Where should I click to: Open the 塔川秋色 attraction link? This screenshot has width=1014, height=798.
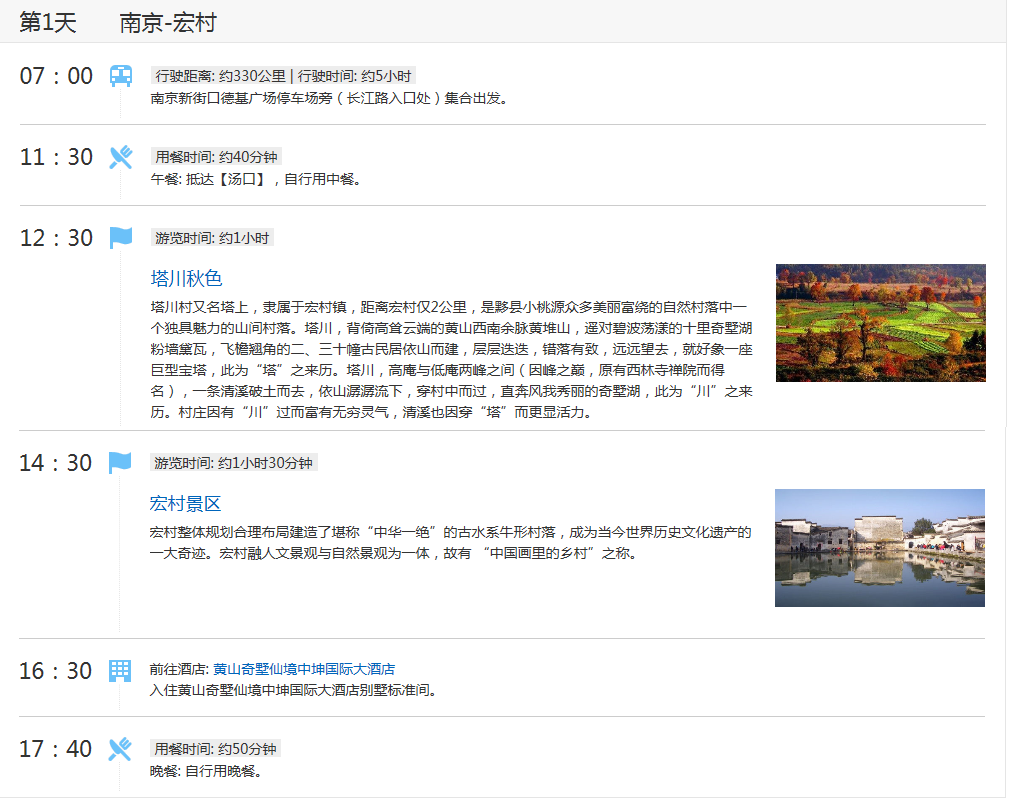click(186, 279)
